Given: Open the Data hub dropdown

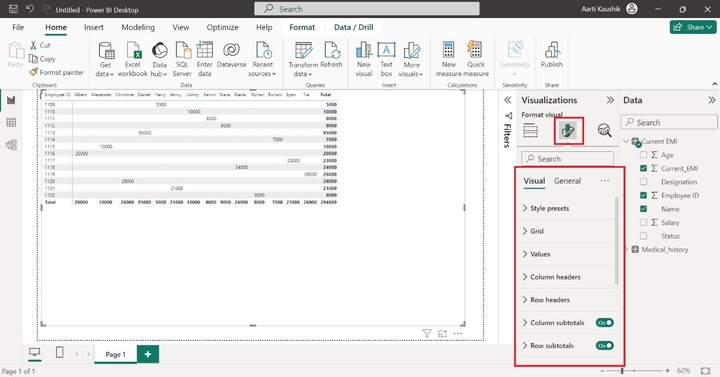Looking at the screenshot, I should 159,59.
